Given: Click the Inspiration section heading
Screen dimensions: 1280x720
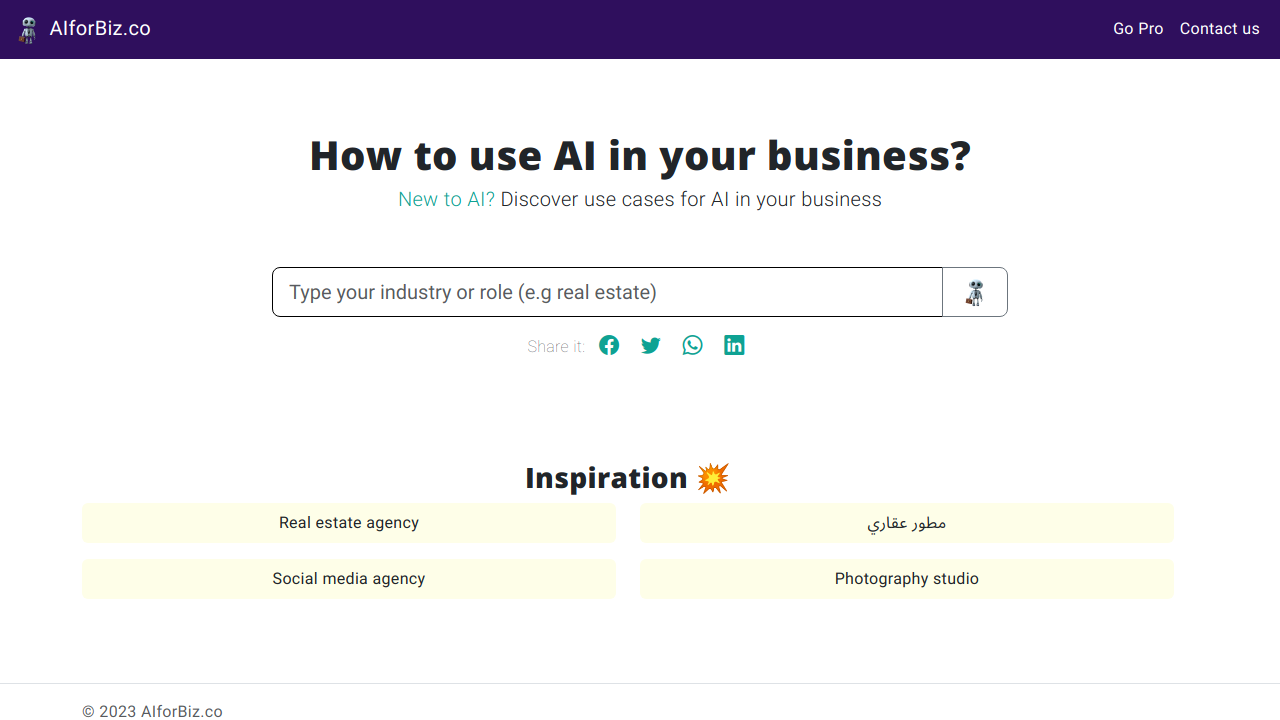Looking at the screenshot, I should pos(606,478).
